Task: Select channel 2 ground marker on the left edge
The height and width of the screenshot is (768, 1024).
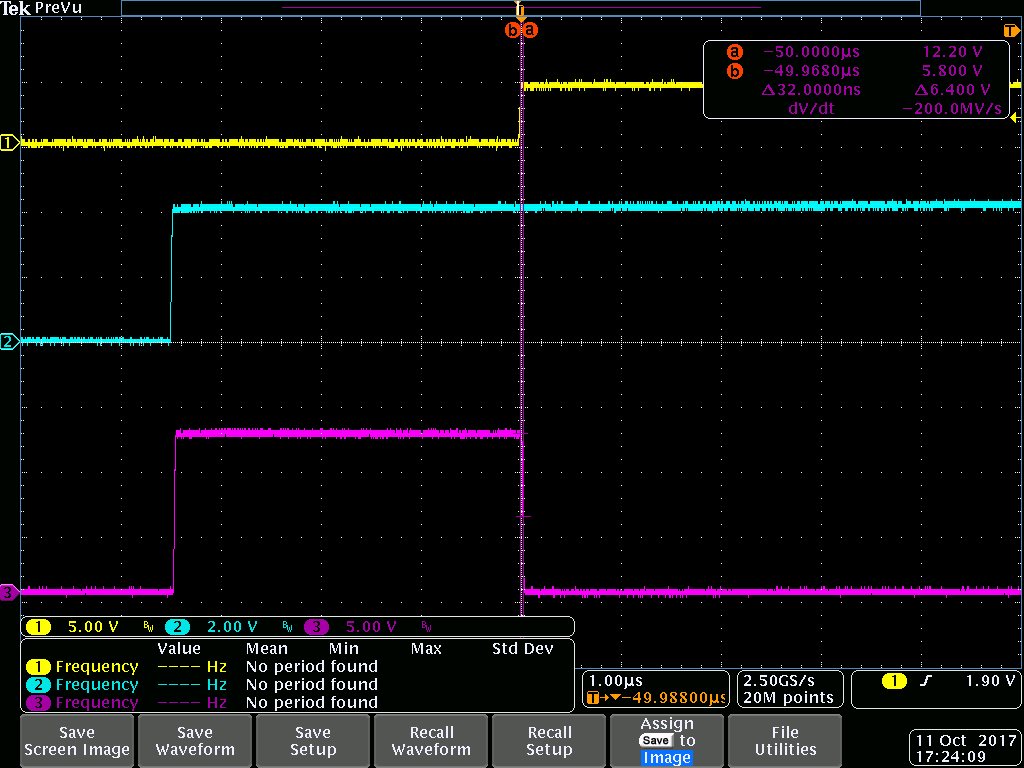Action: (9, 341)
